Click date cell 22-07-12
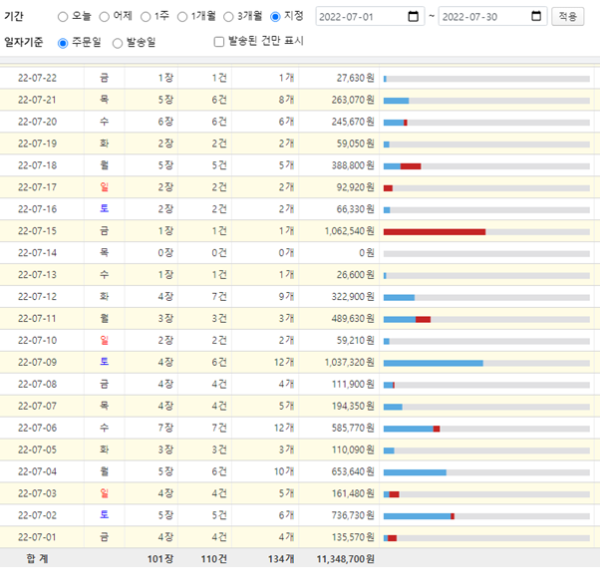The image size is (600, 572). coord(37,297)
